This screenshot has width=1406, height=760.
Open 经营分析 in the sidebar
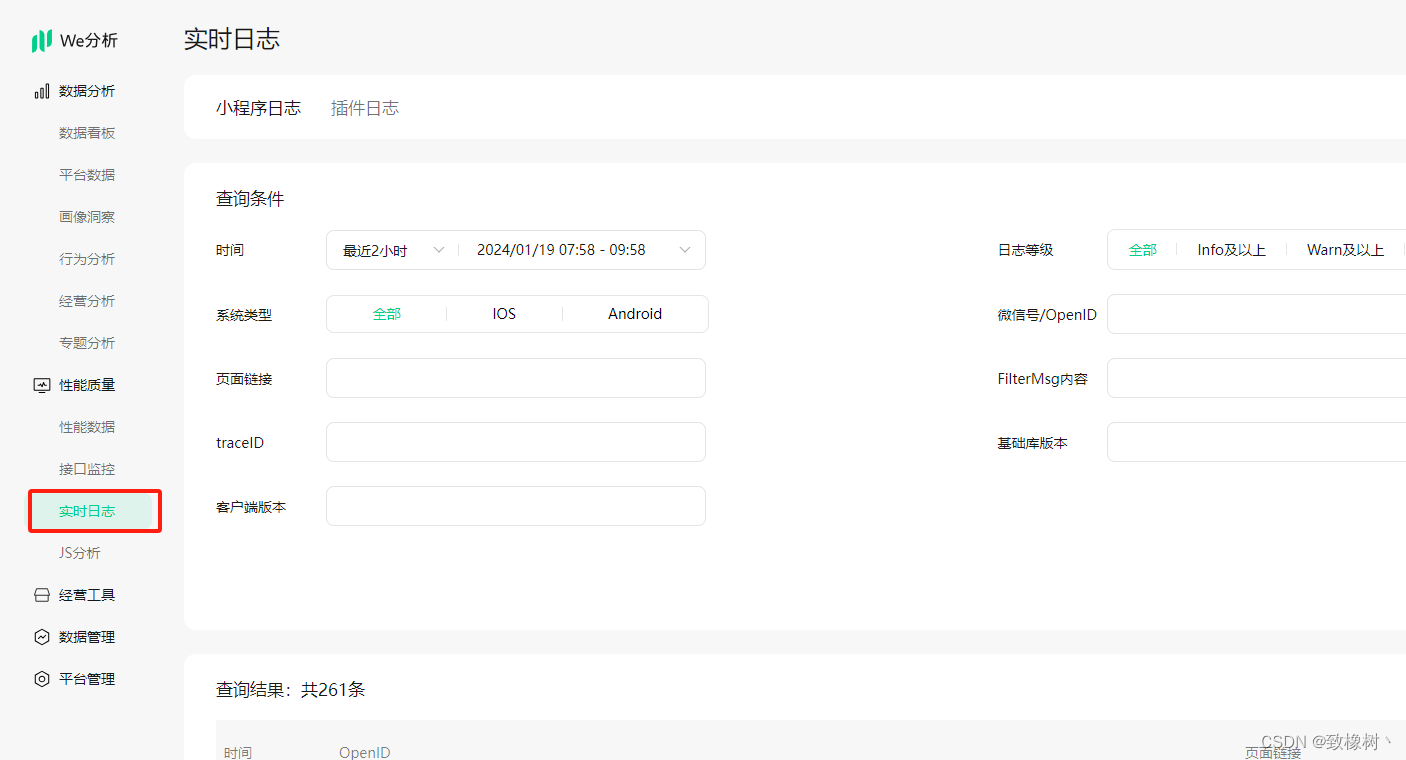tap(87, 301)
